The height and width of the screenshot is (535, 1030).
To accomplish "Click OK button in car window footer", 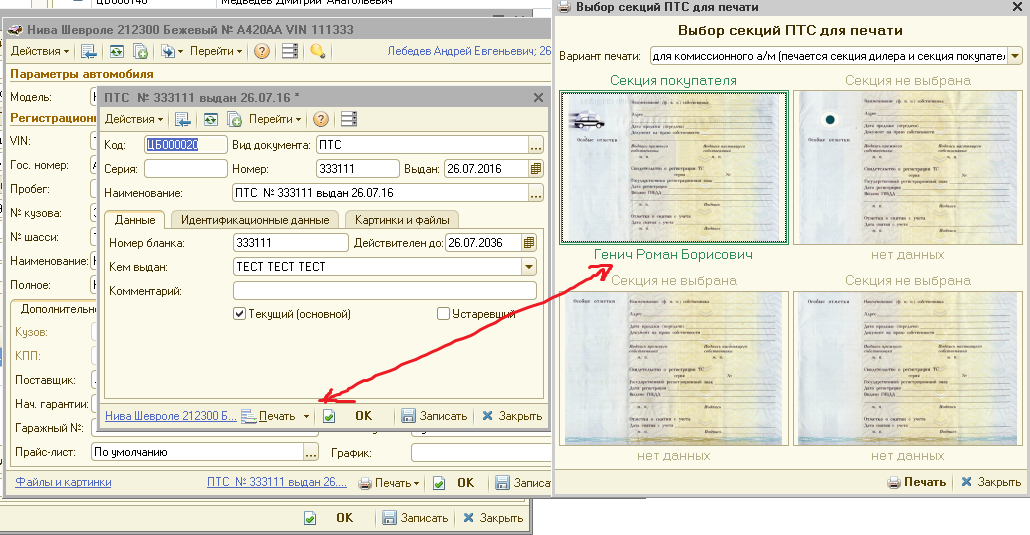I will [x=465, y=483].
